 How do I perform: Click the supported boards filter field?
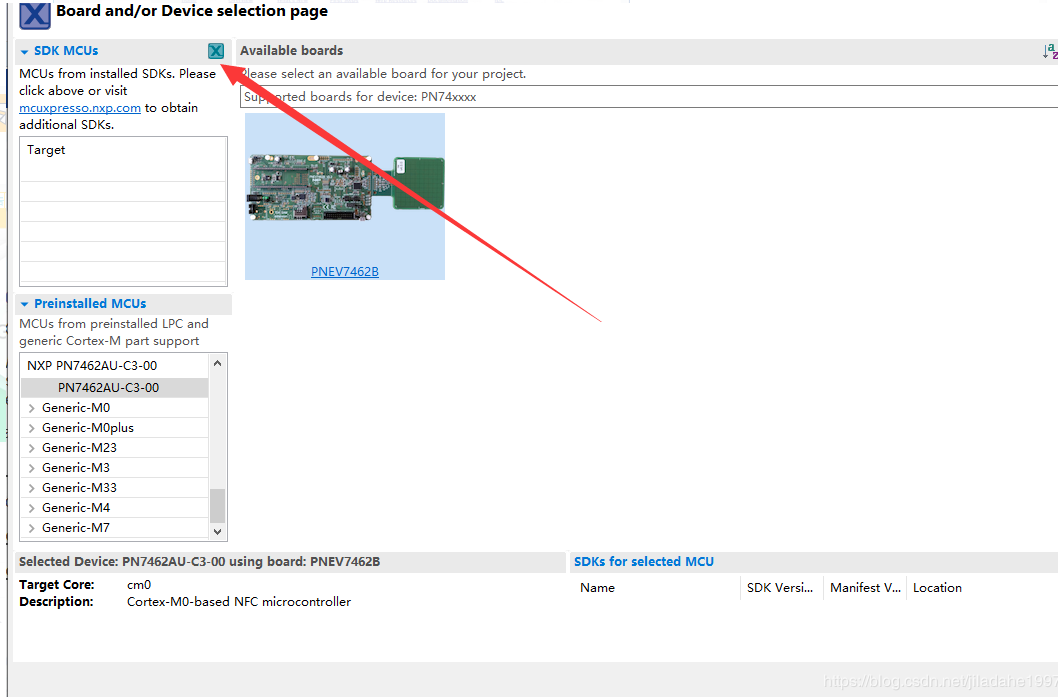point(648,96)
